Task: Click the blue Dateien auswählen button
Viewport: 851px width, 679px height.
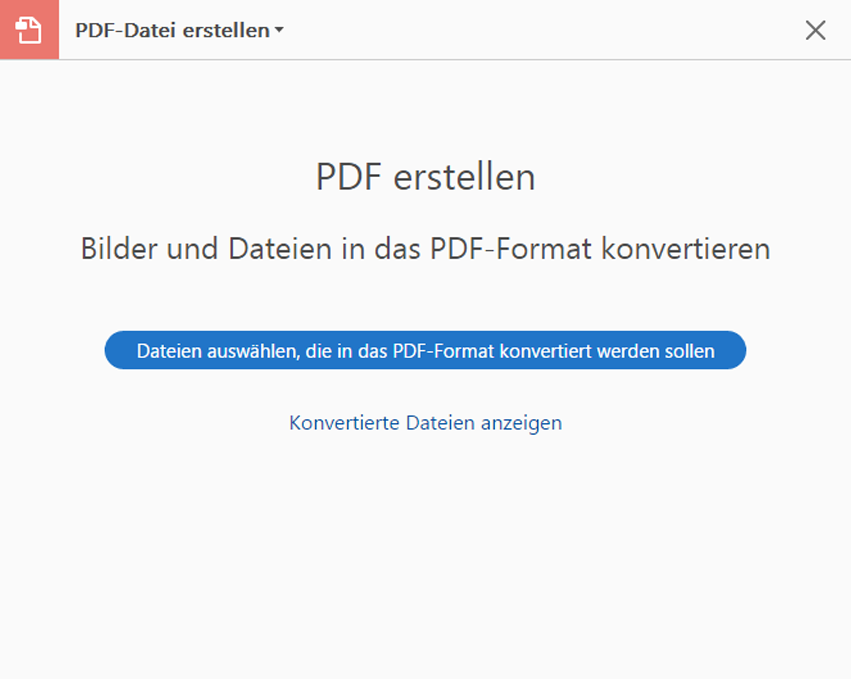Action: pyautogui.click(x=425, y=350)
